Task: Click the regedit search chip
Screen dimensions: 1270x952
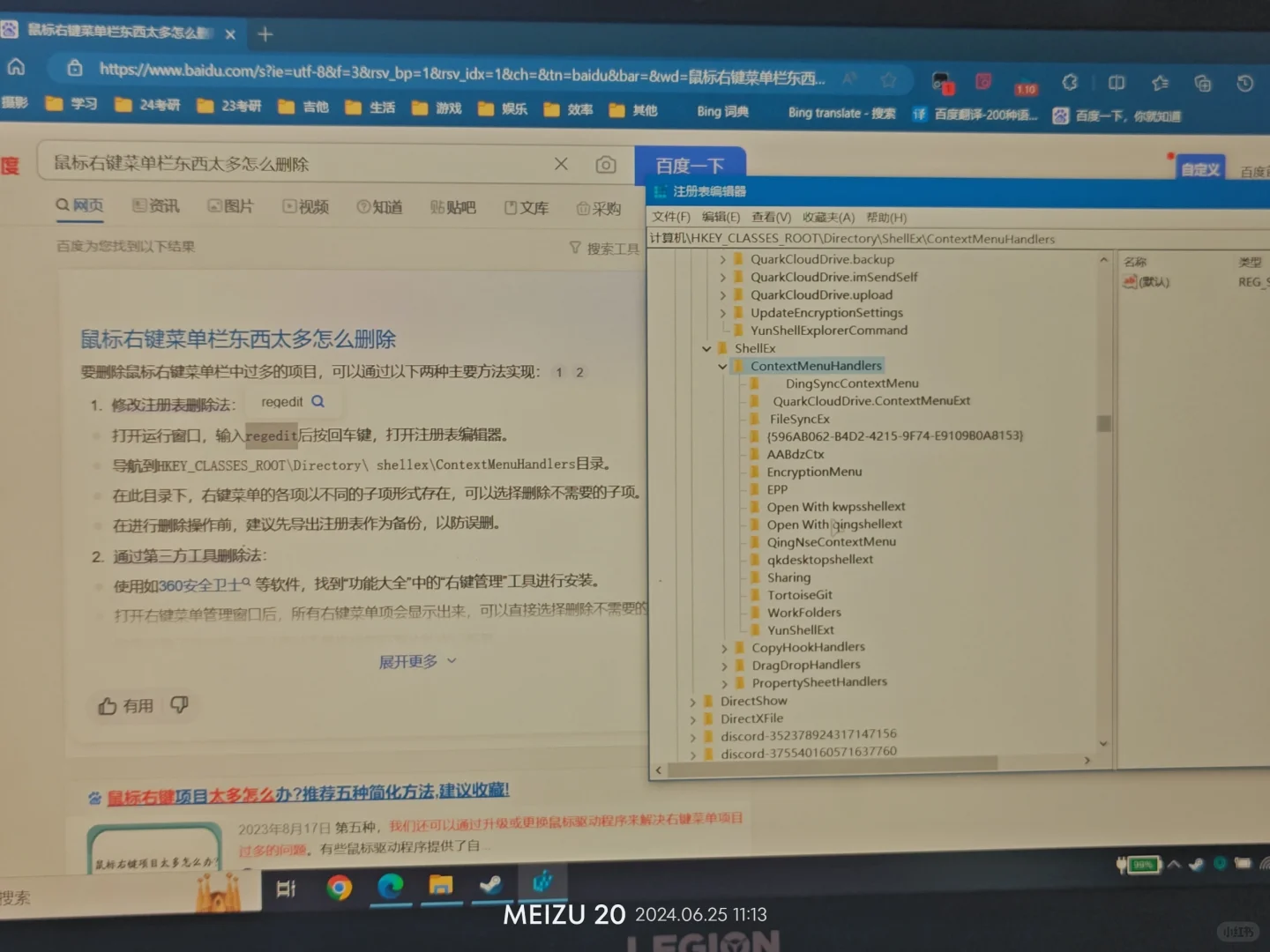Action: click(293, 402)
